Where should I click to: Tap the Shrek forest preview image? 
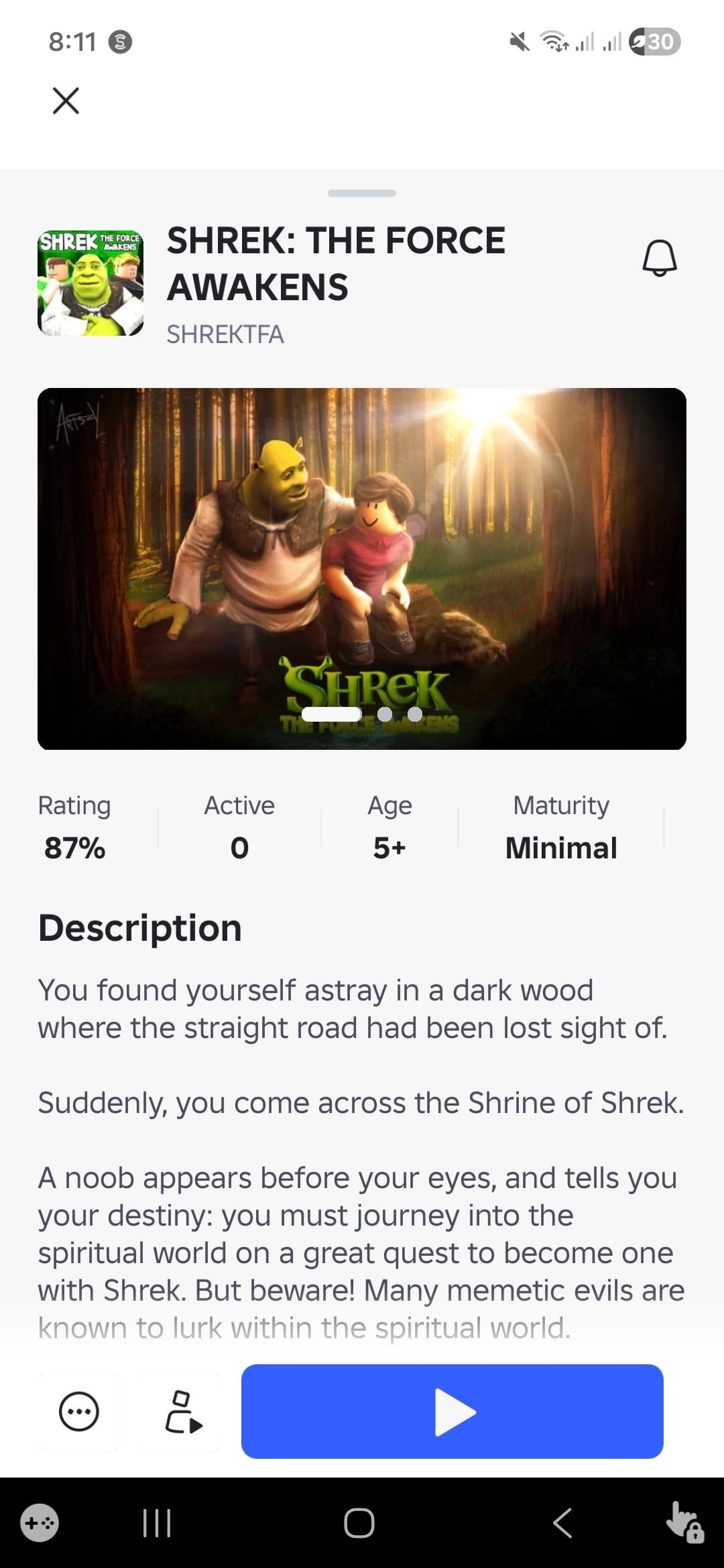[362, 549]
